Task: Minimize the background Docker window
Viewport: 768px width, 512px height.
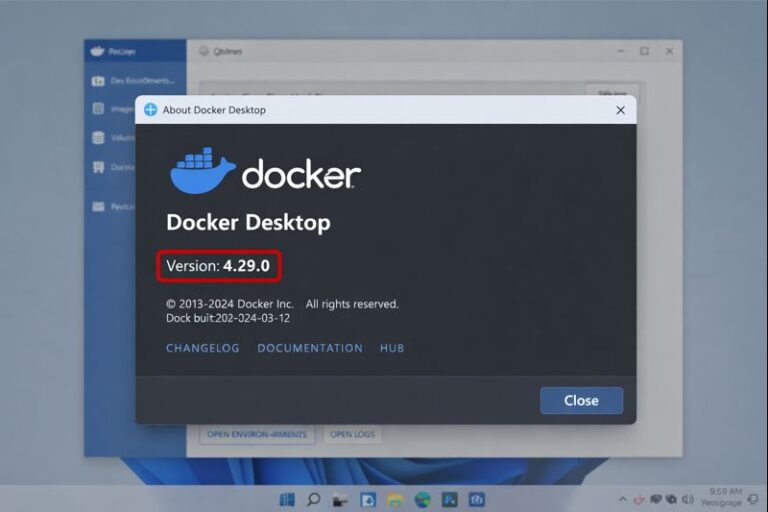Action: pyautogui.click(x=621, y=51)
